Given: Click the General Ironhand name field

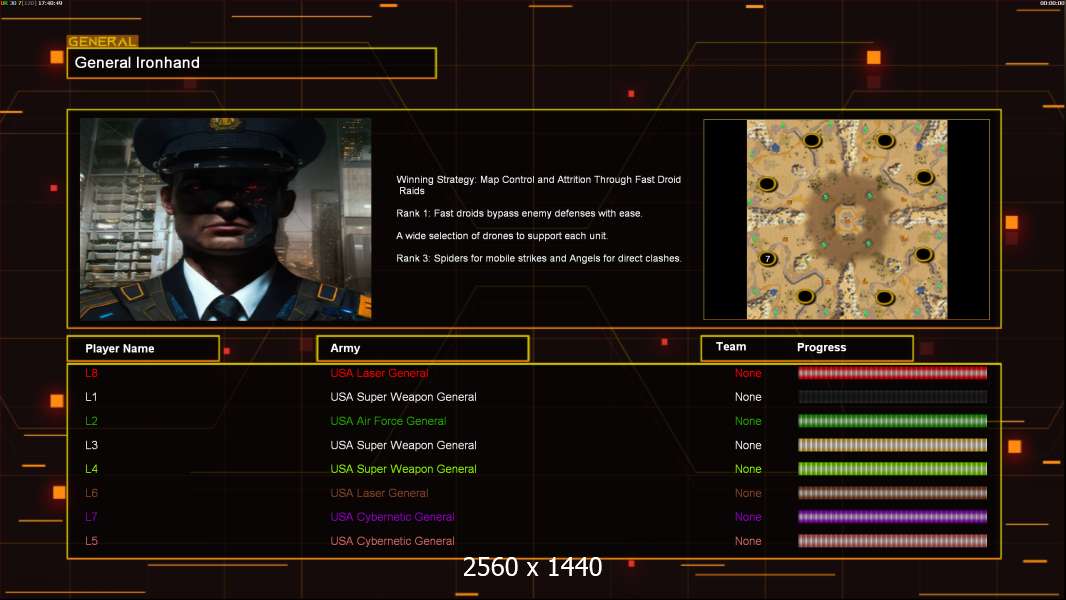Looking at the screenshot, I should 251,63.
